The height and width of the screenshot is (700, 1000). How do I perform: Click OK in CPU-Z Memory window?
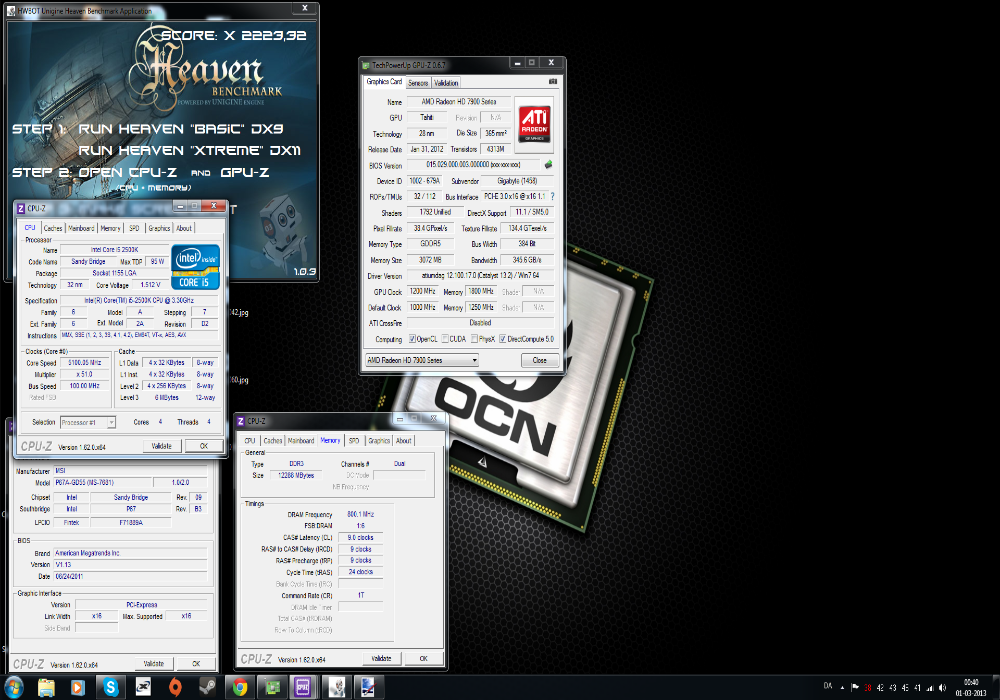(x=423, y=659)
